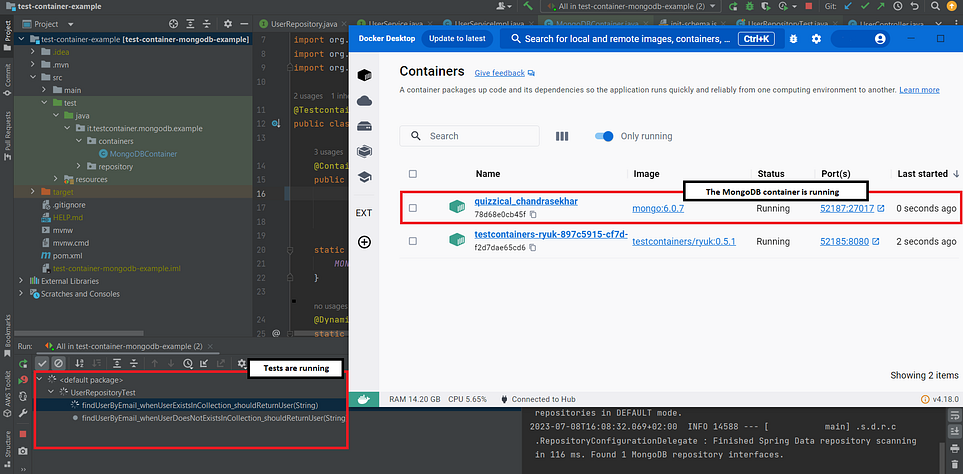Toggle show ignored tests button
This screenshot has height=474, width=963.
tap(58, 363)
